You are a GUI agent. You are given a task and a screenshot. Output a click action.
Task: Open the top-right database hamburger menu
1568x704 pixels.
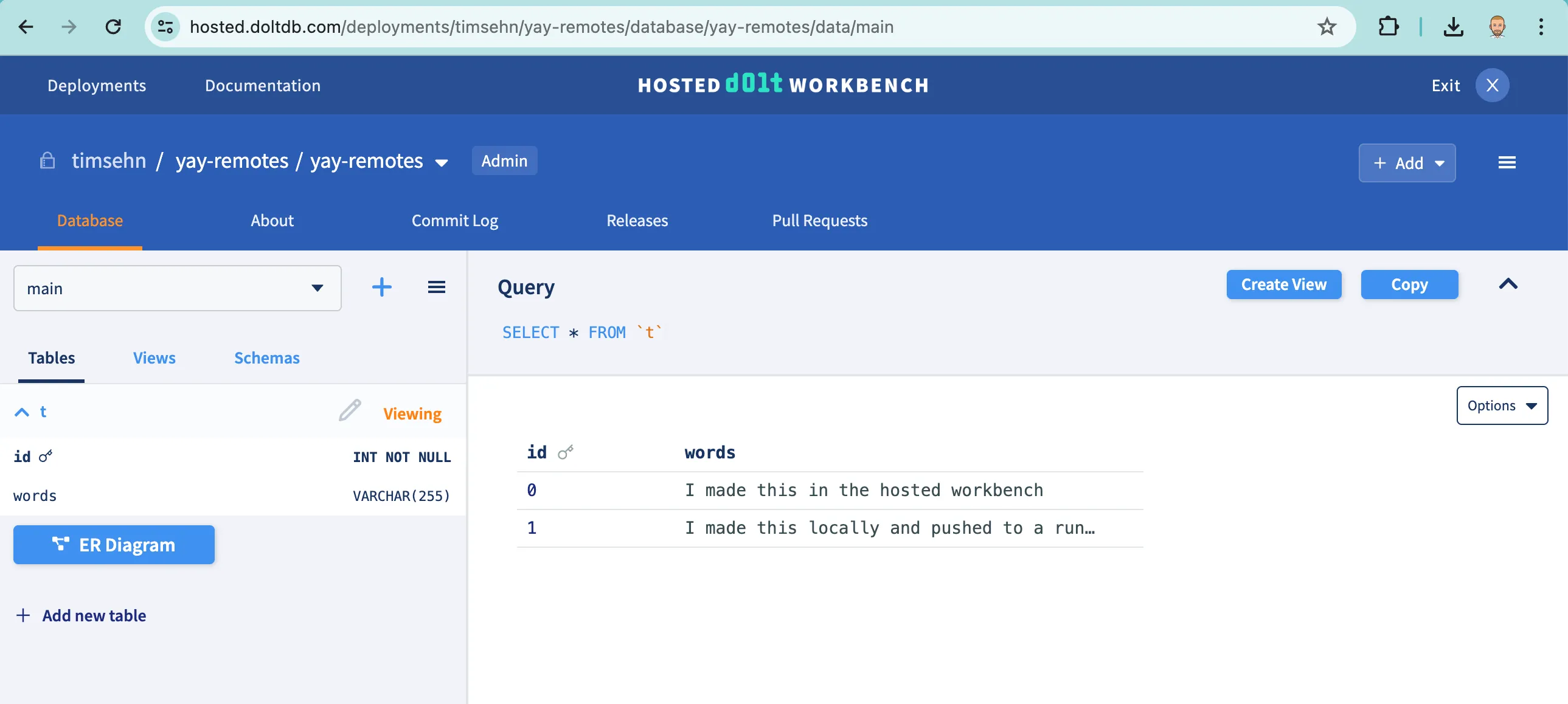click(x=1506, y=162)
